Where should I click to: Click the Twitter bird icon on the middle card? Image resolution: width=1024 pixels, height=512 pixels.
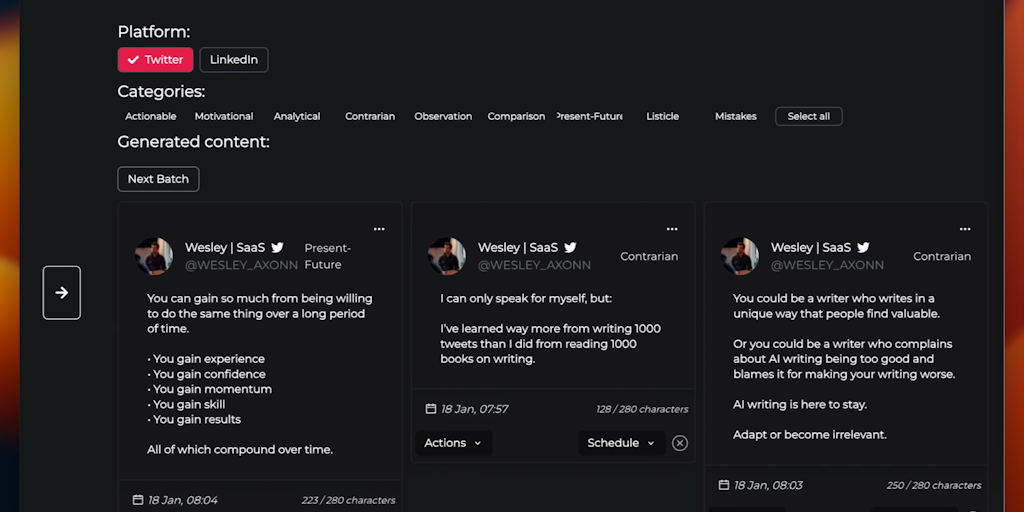click(x=570, y=247)
